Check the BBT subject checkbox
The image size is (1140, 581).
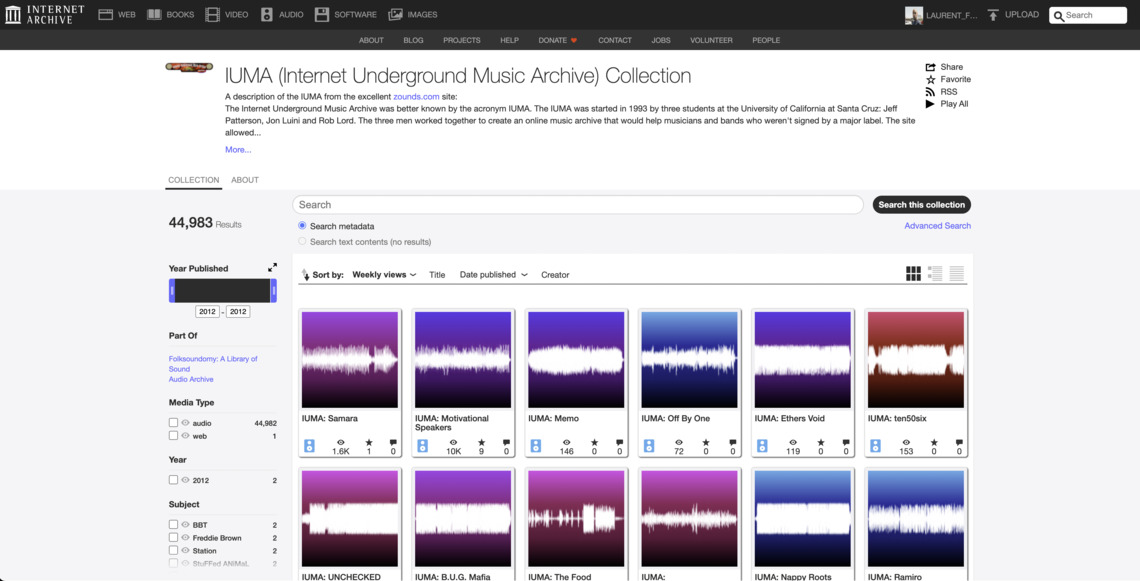(x=173, y=524)
